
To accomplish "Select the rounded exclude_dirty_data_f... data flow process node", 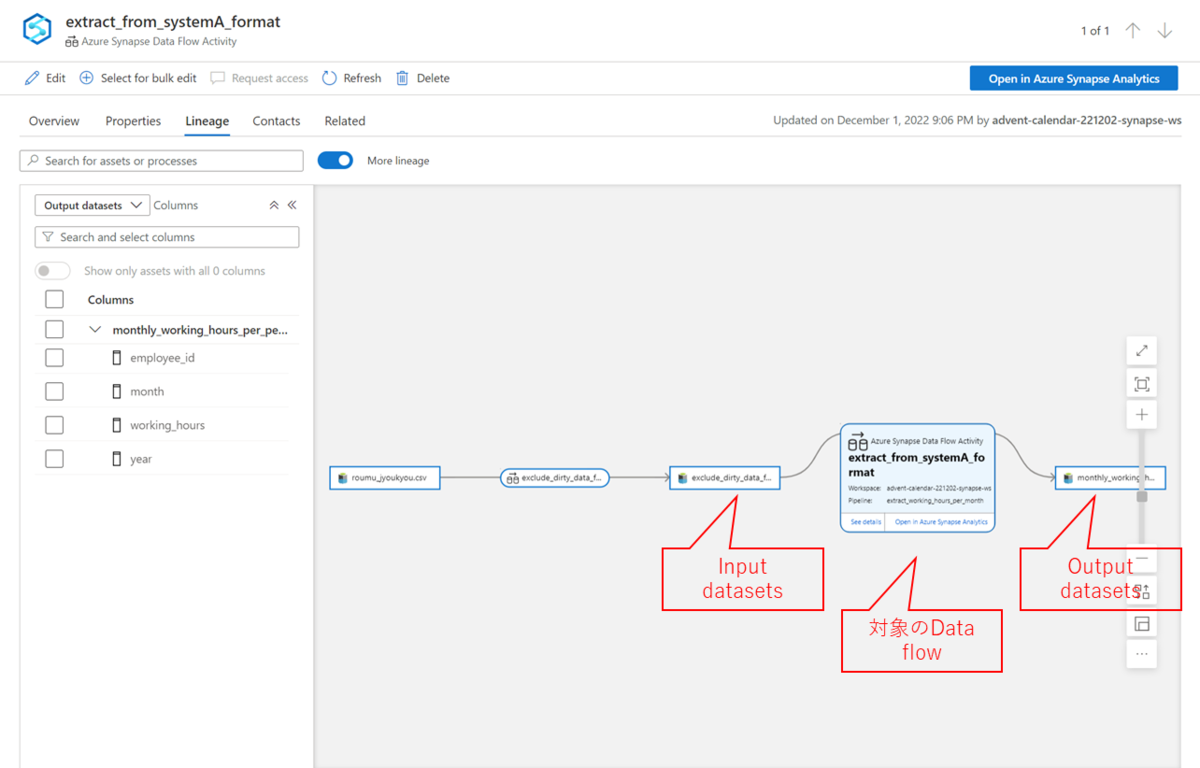I will [555, 478].
